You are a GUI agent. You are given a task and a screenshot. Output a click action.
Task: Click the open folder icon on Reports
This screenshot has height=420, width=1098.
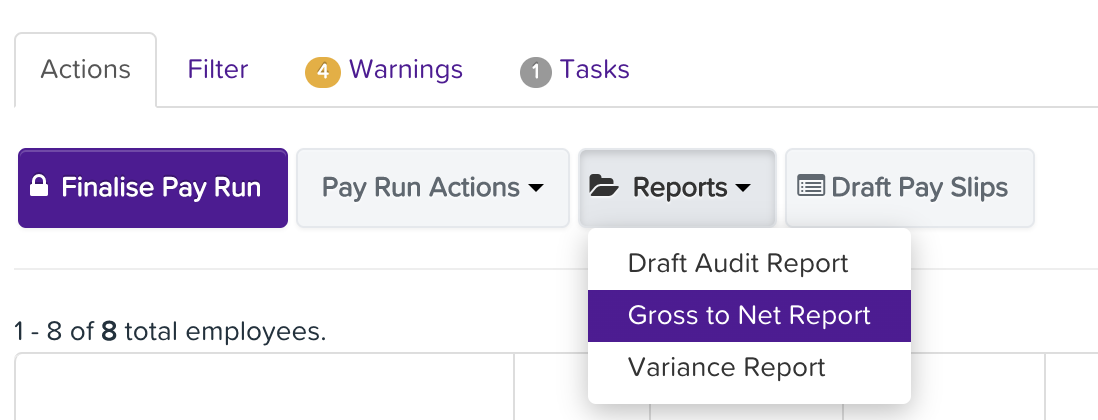click(x=604, y=186)
